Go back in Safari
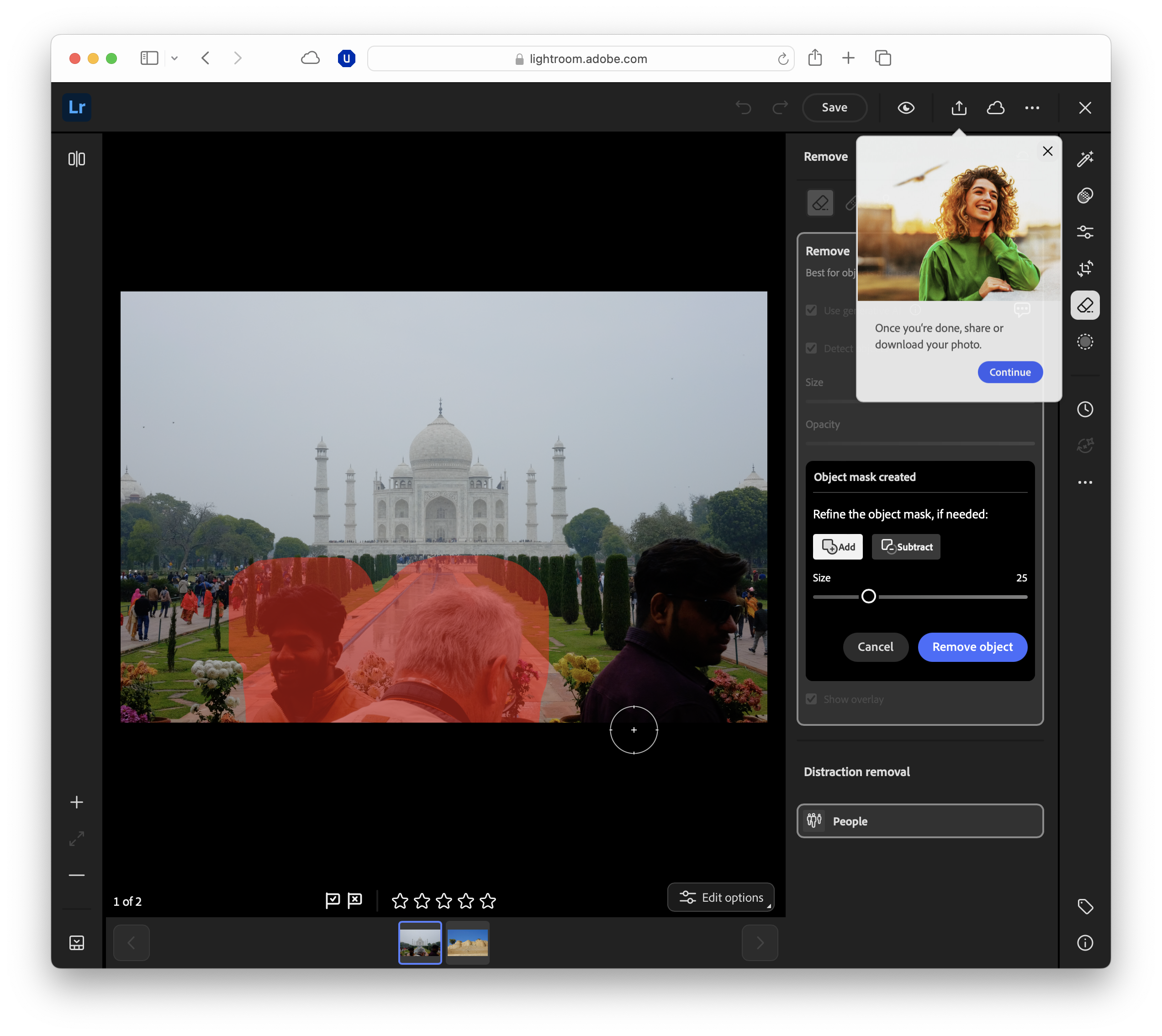The image size is (1162, 1036). point(206,58)
